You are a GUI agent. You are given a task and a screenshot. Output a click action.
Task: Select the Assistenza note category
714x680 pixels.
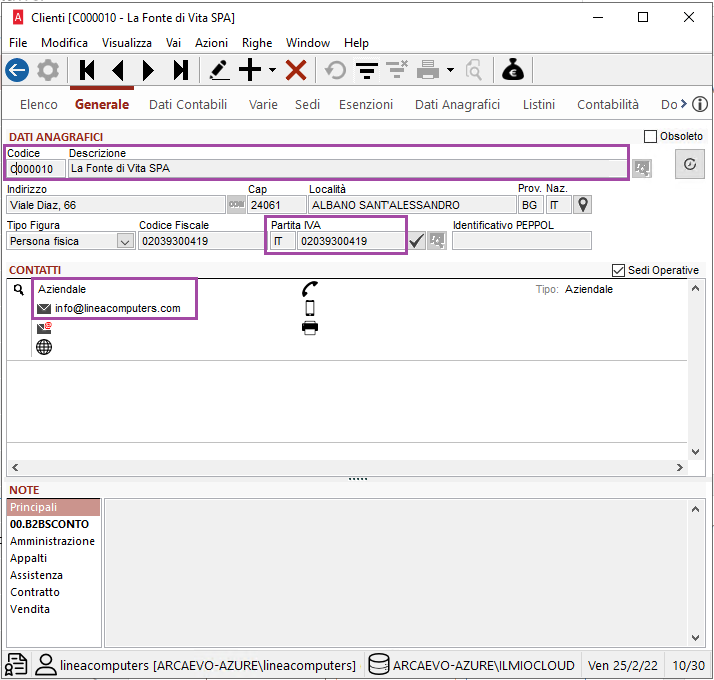click(x=36, y=575)
